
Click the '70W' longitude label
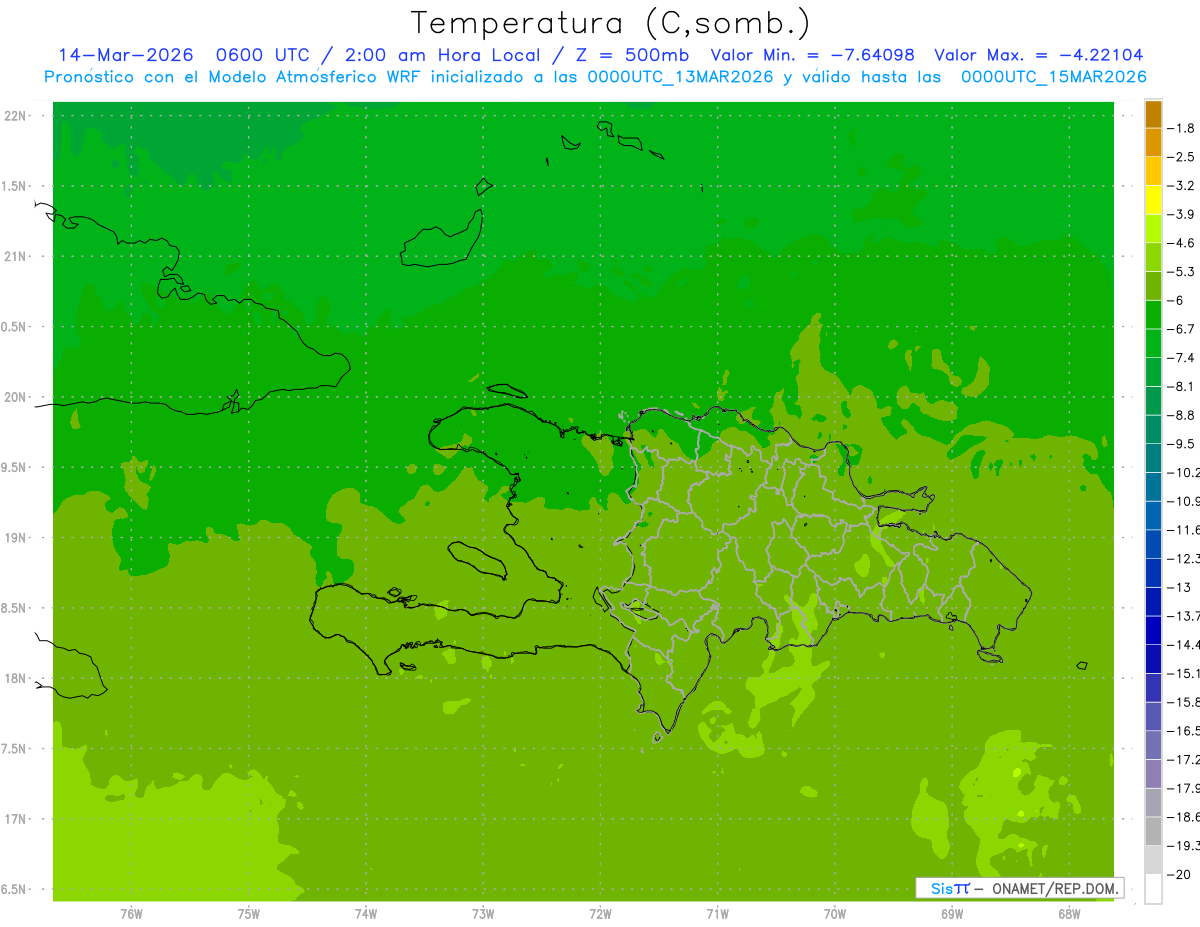click(x=834, y=914)
